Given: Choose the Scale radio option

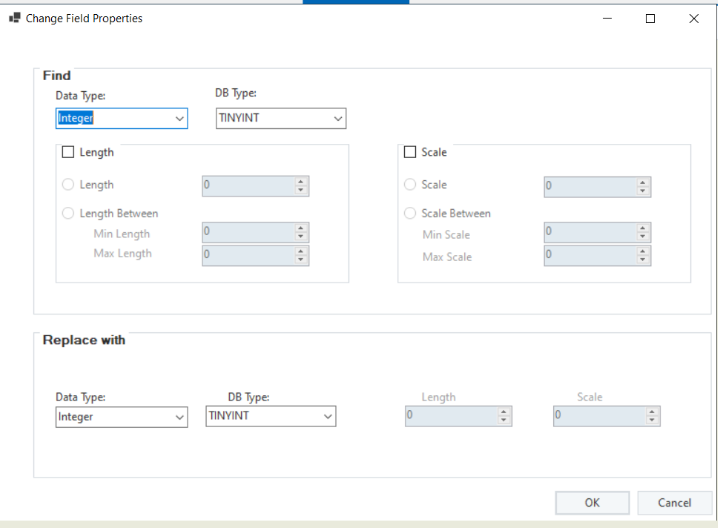Looking at the screenshot, I should click(410, 185).
